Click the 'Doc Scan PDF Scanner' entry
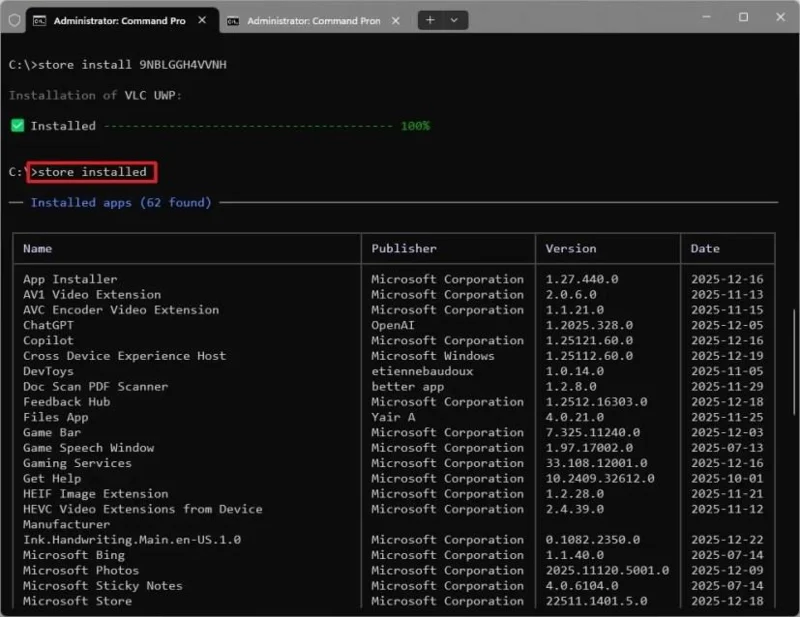The width and height of the screenshot is (800, 617). click(95, 386)
